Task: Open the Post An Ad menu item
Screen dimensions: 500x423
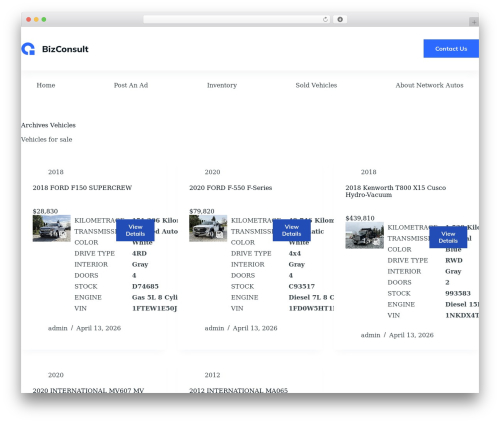Action: click(131, 85)
